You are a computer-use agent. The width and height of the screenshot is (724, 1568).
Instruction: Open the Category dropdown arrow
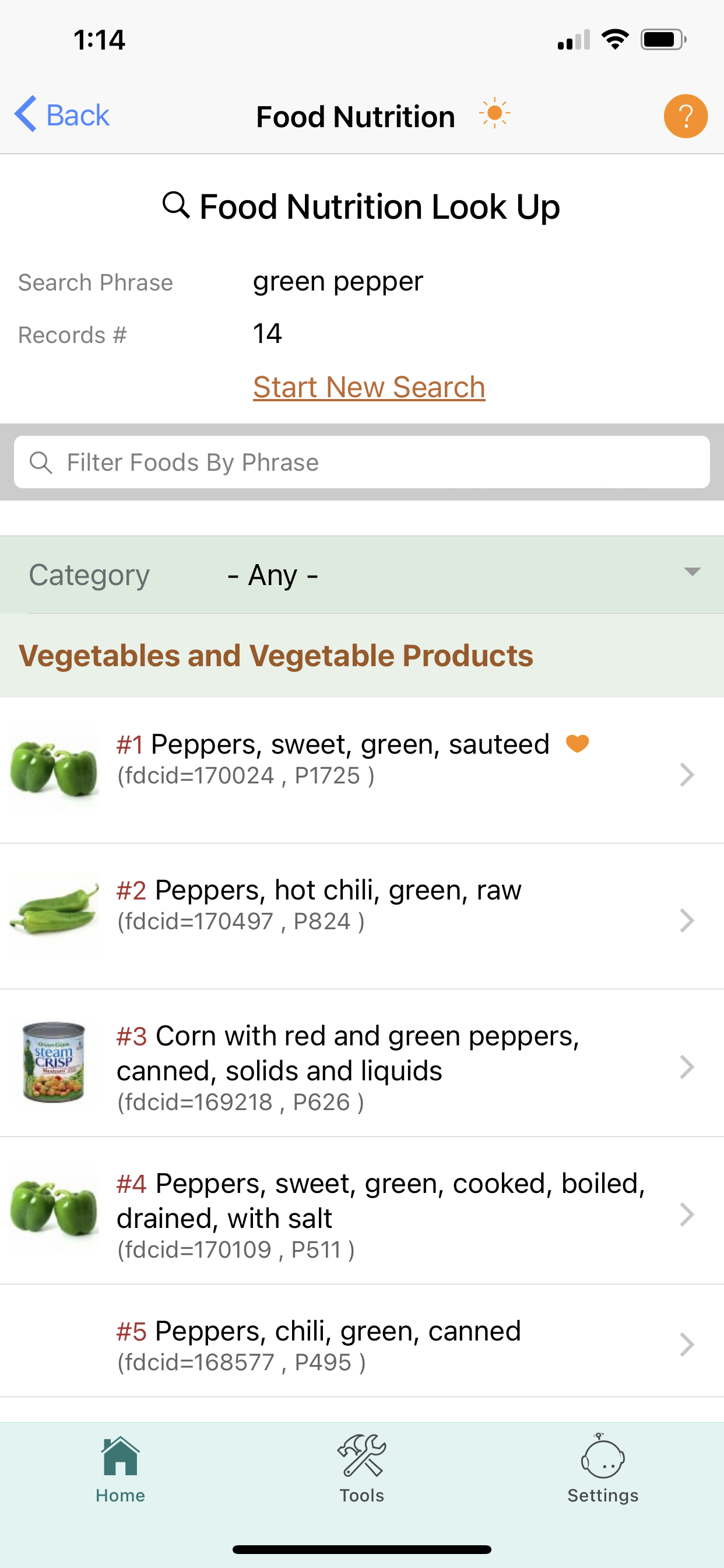[692, 572]
